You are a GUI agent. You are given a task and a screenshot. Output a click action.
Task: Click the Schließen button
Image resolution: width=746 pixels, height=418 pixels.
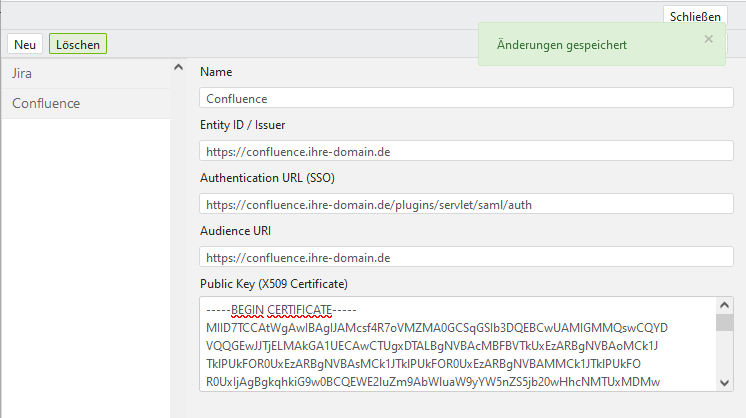pos(692,17)
